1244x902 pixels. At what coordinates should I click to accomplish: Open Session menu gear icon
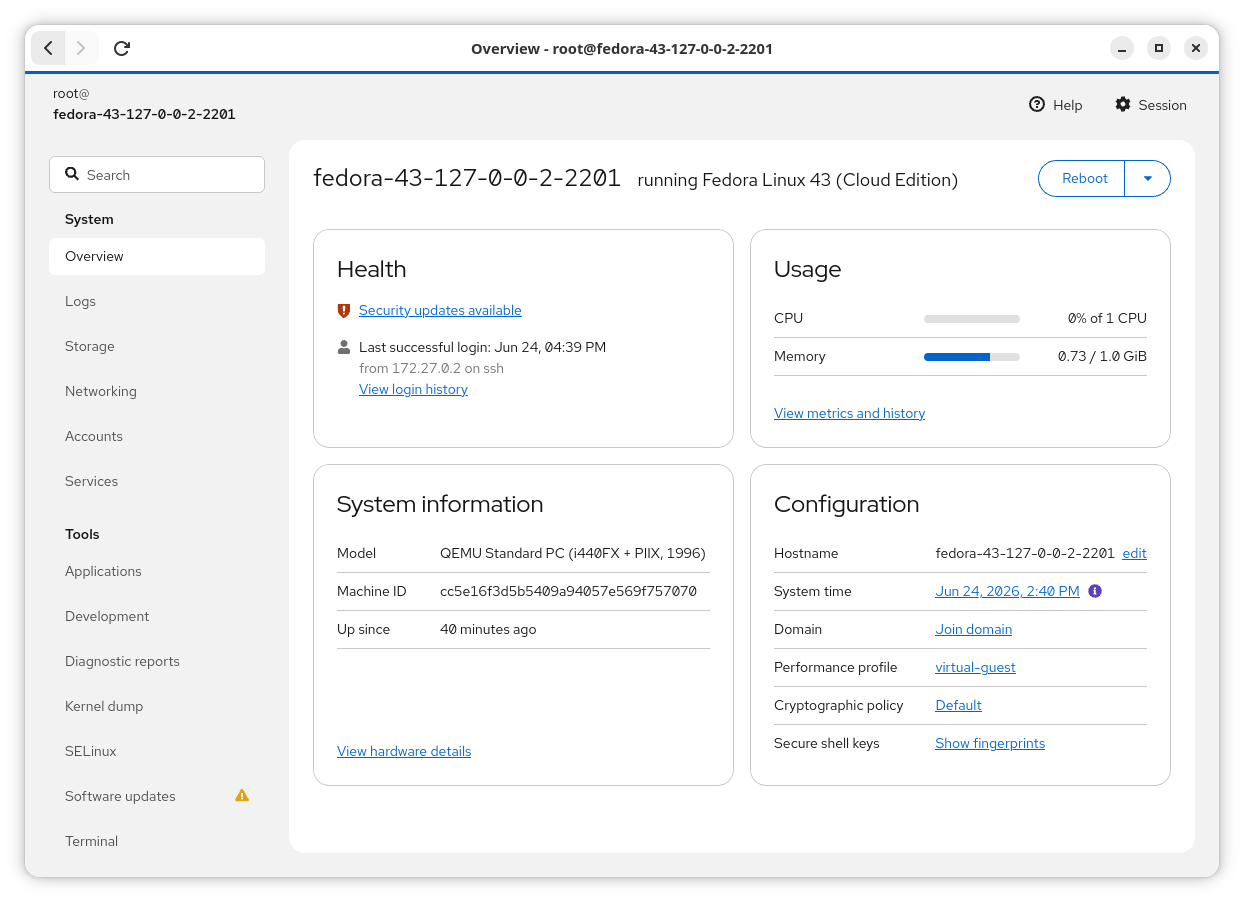pyautogui.click(x=1123, y=104)
